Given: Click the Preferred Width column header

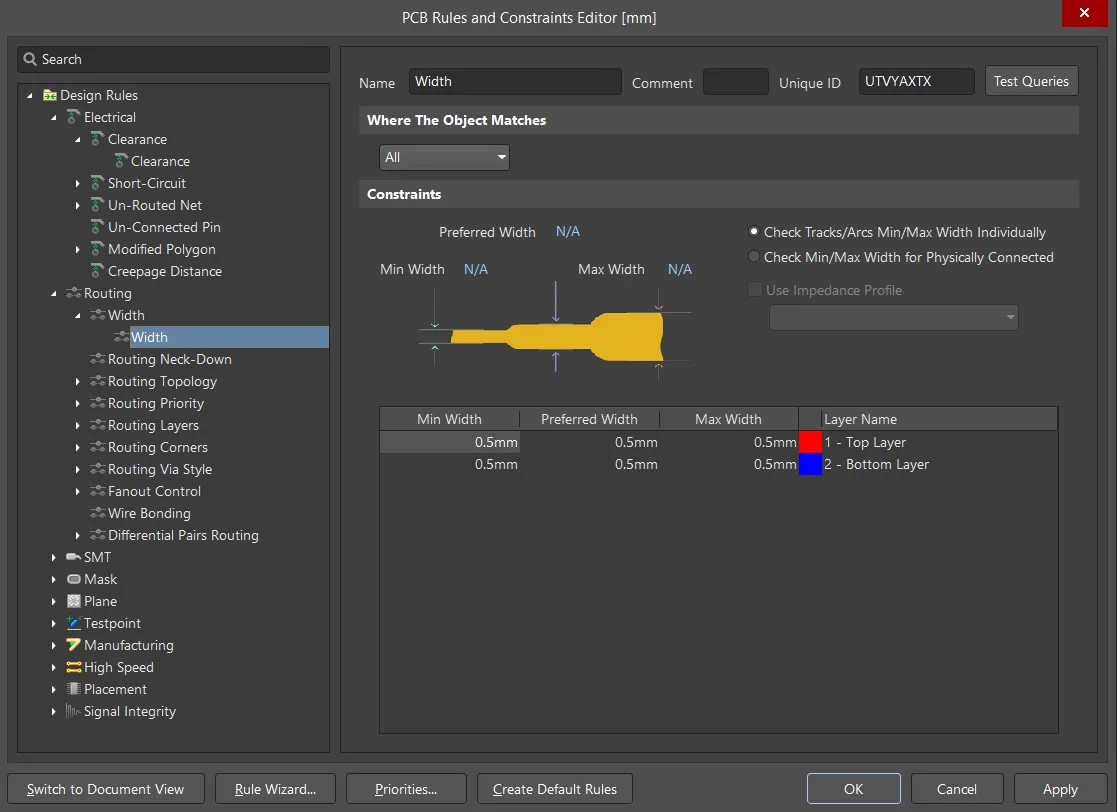Looking at the screenshot, I should (x=589, y=419).
